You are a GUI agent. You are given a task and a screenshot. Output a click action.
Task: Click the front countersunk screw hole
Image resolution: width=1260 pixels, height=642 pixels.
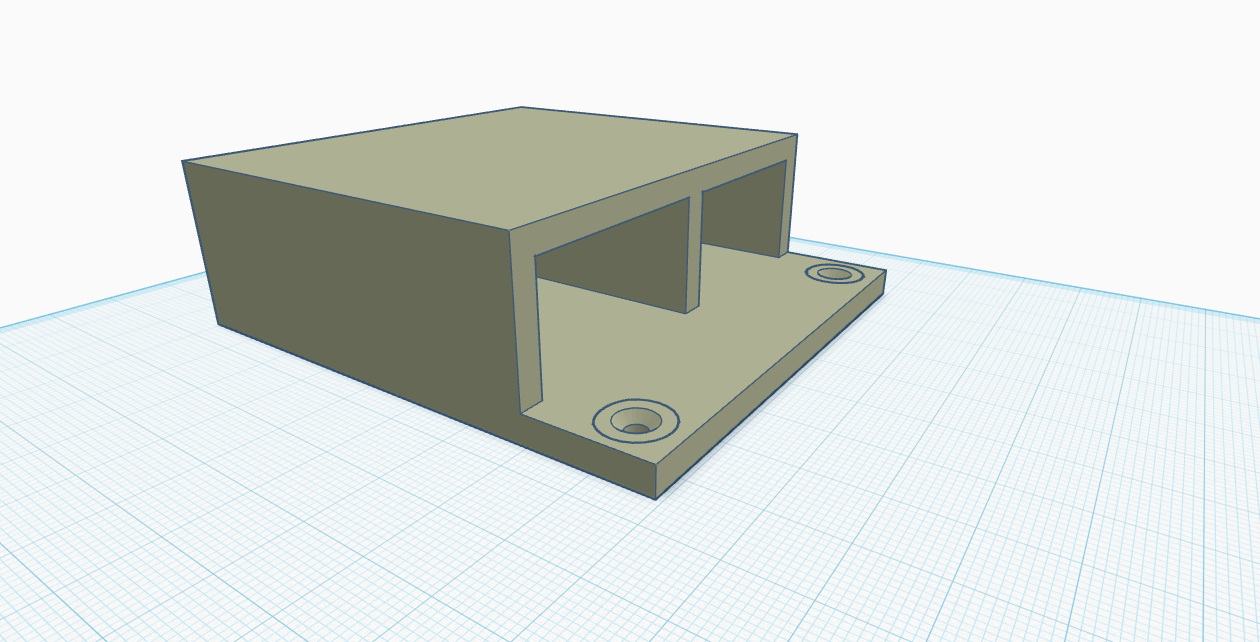point(636,421)
